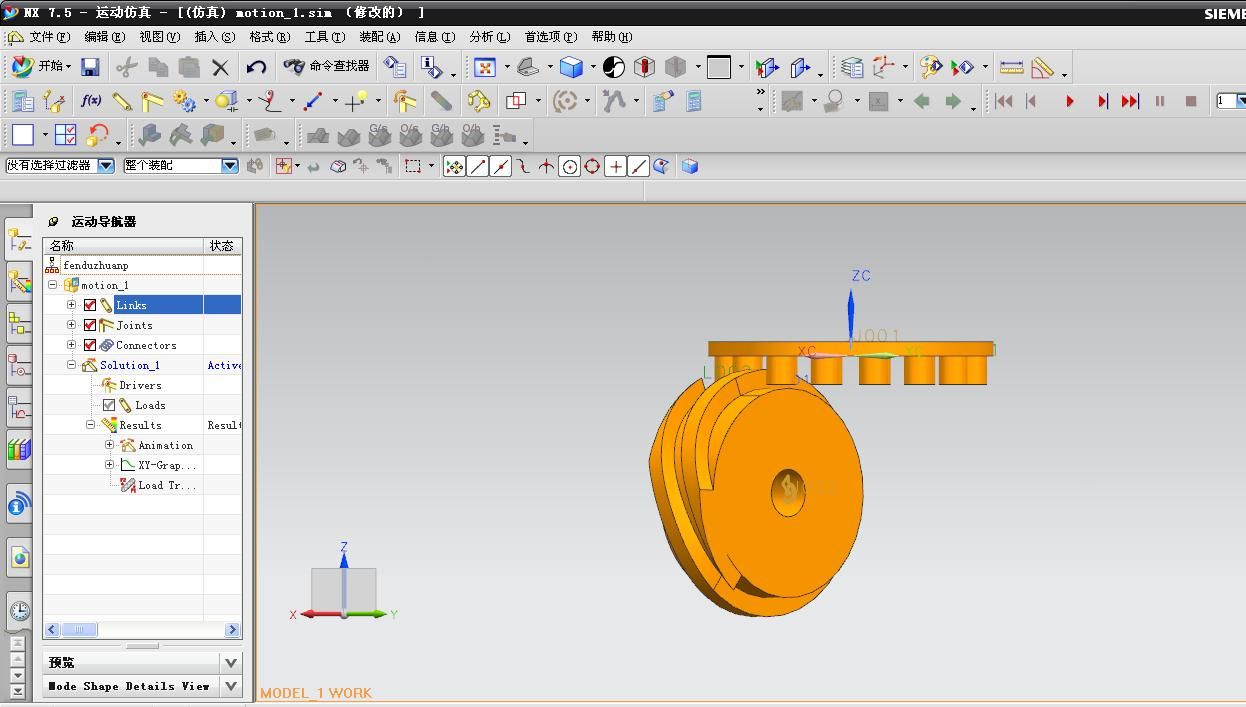This screenshot has height=707, width=1246.
Task: Open the entire assembly scope dropdown
Action: point(230,166)
